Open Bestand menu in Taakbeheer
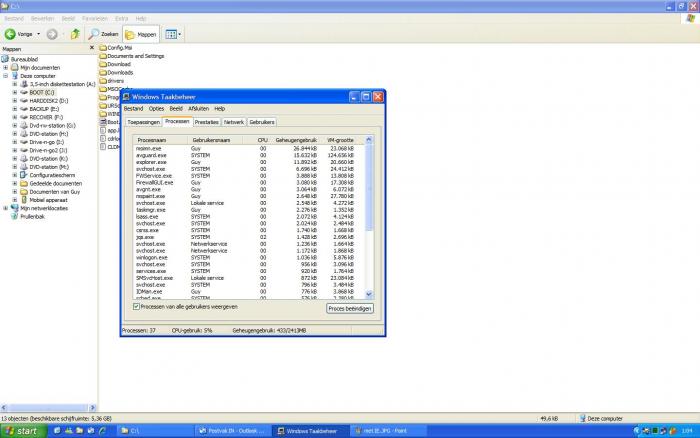Viewport: 700px width, 438px height. [133, 108]
